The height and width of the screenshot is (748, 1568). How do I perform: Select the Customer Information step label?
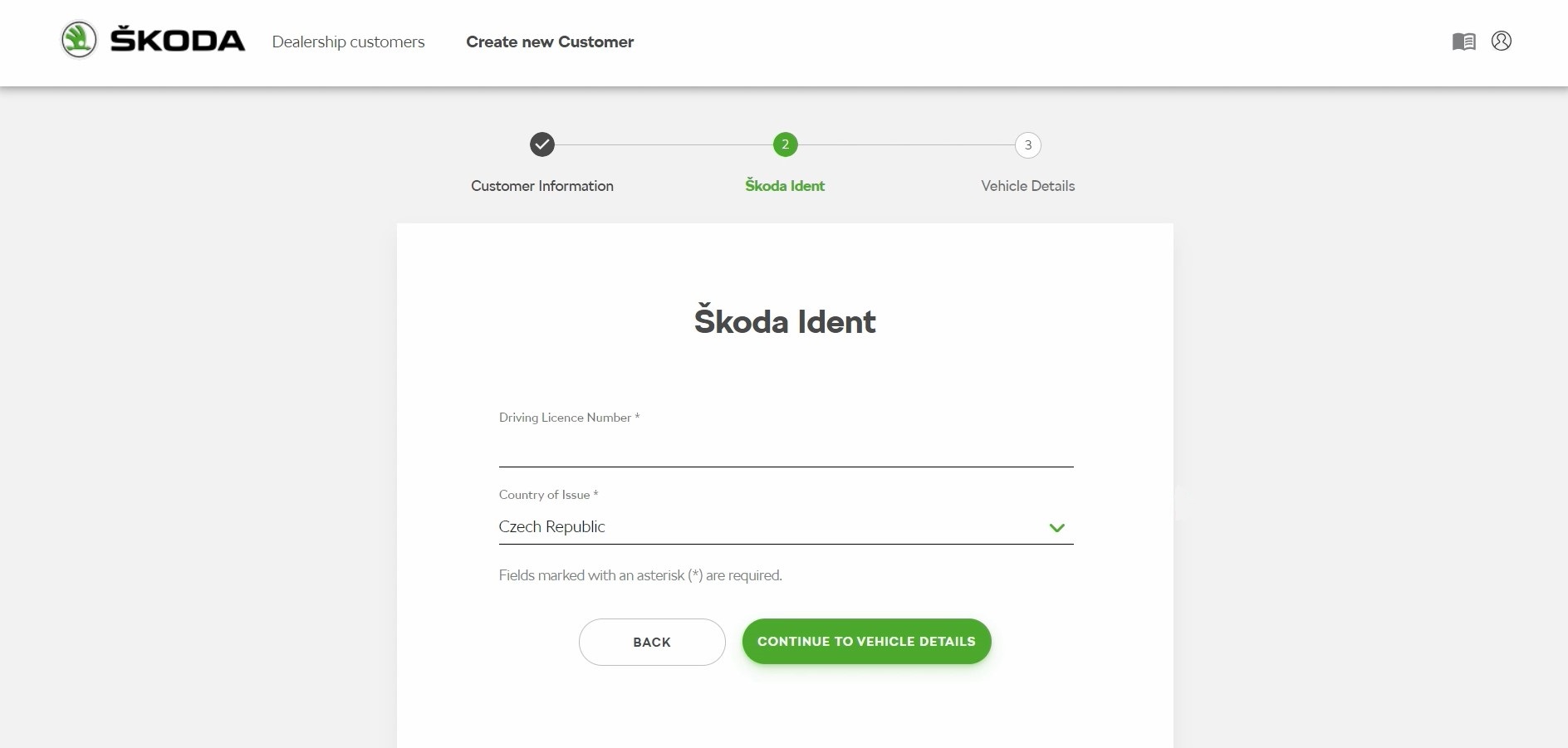click(542, 186)
